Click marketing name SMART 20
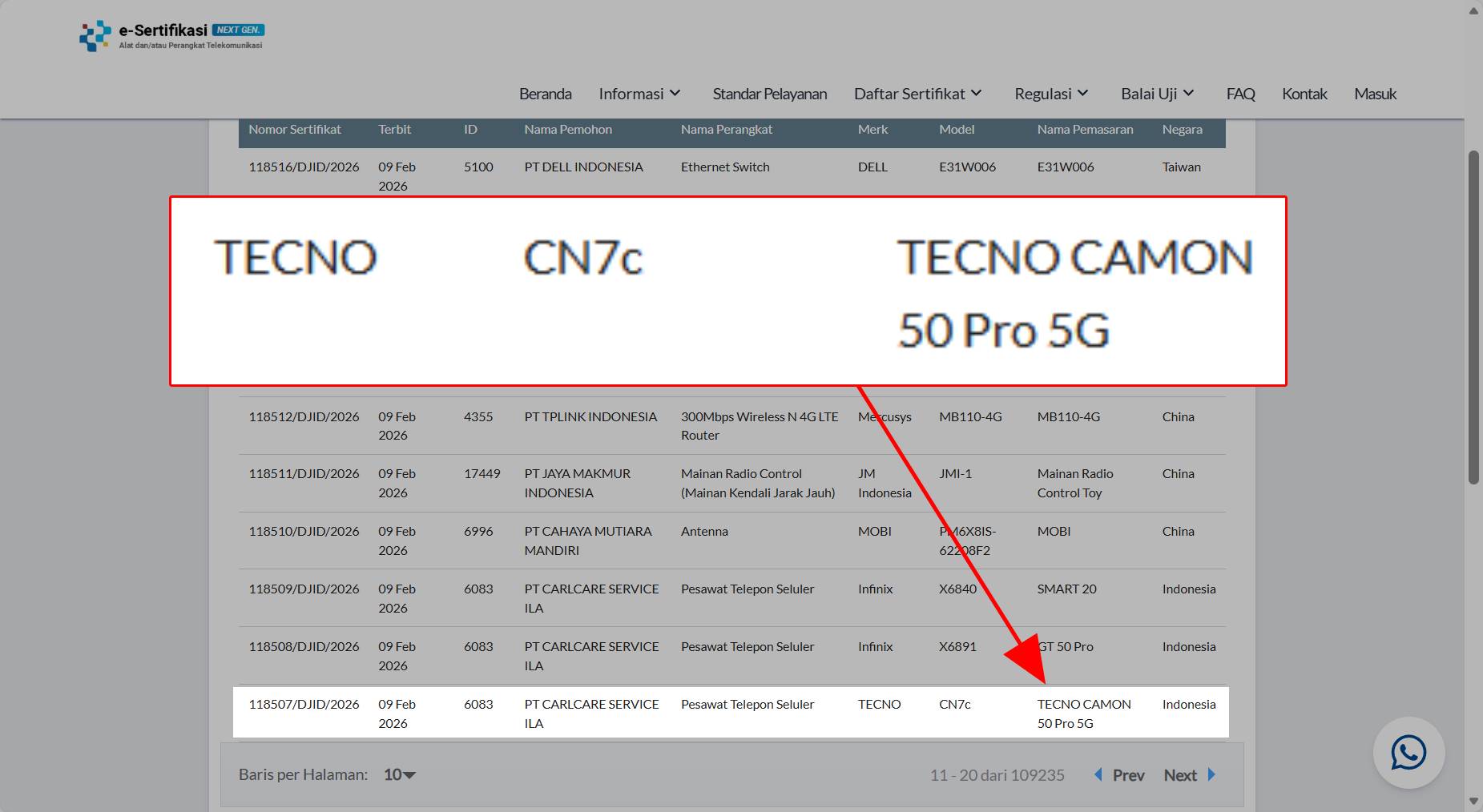This screenshot has width=1483, height=812. pyautogui.click(x=1066, y=589)
